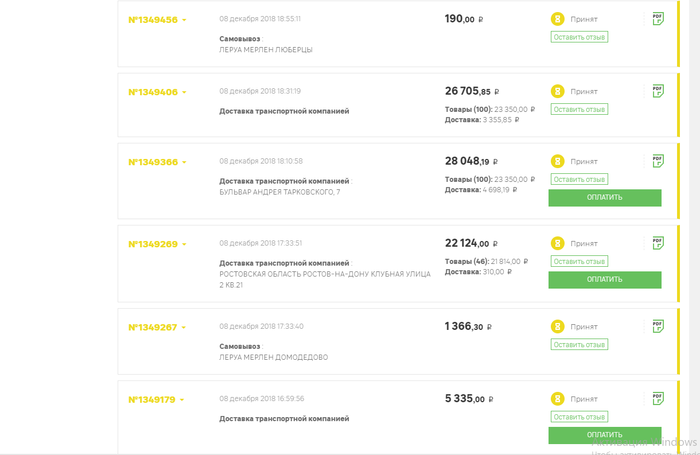Toggle order №1349269 details arrow
Viewport: 700px width, 455px height.
pos(184,245)
